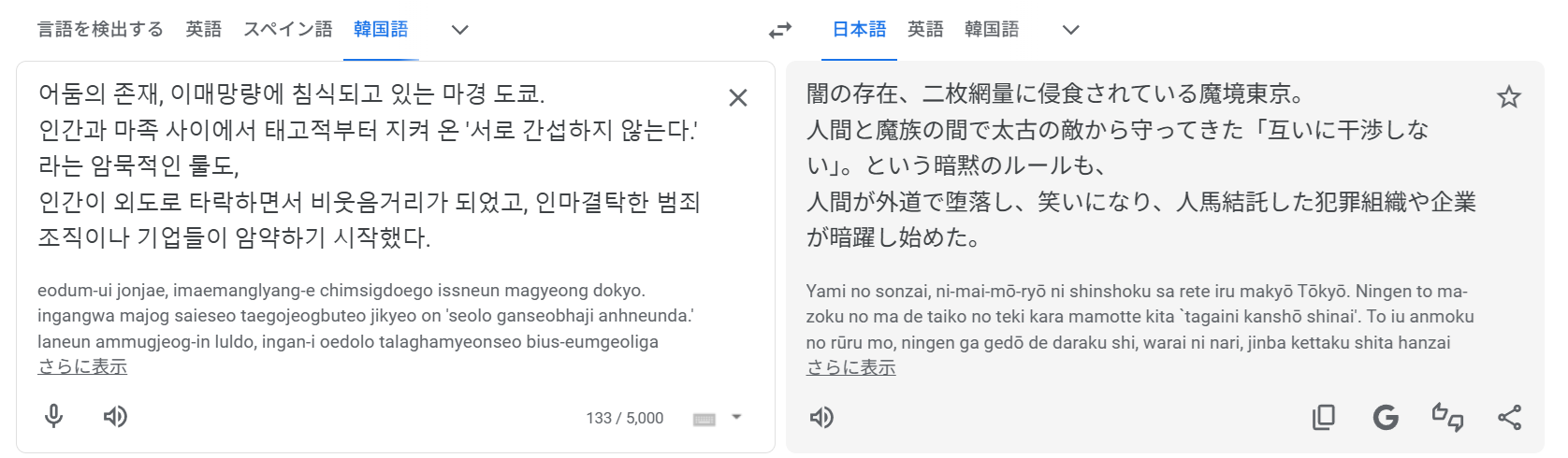The image size is (1568, 458).
Task: Show more of Japanese romanization
Action: (851, 367)
